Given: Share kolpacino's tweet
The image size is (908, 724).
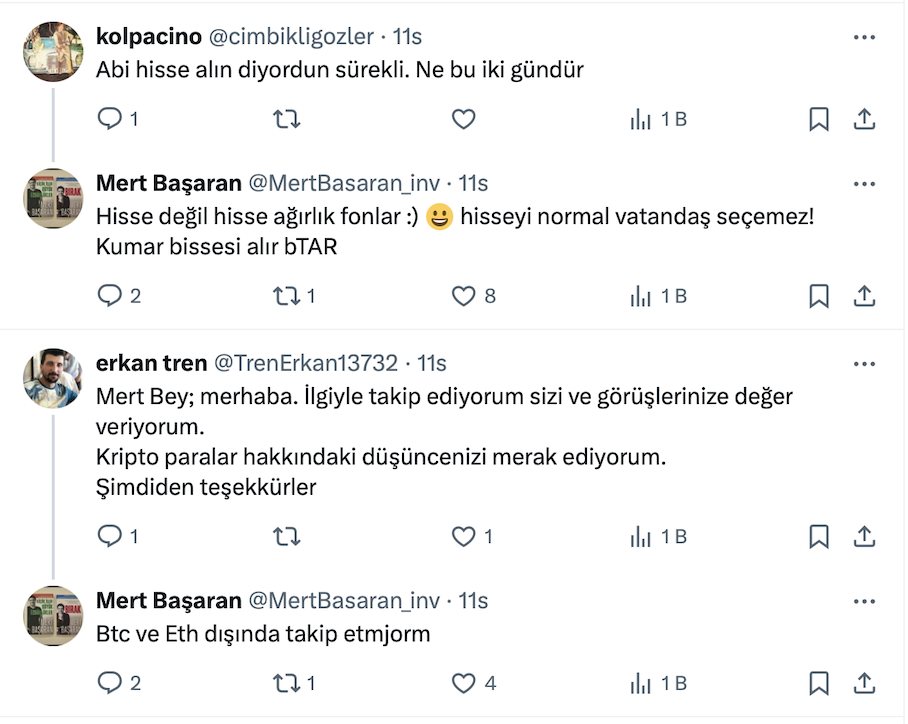Looking at the screenshot, I should (x=864, y=120).
